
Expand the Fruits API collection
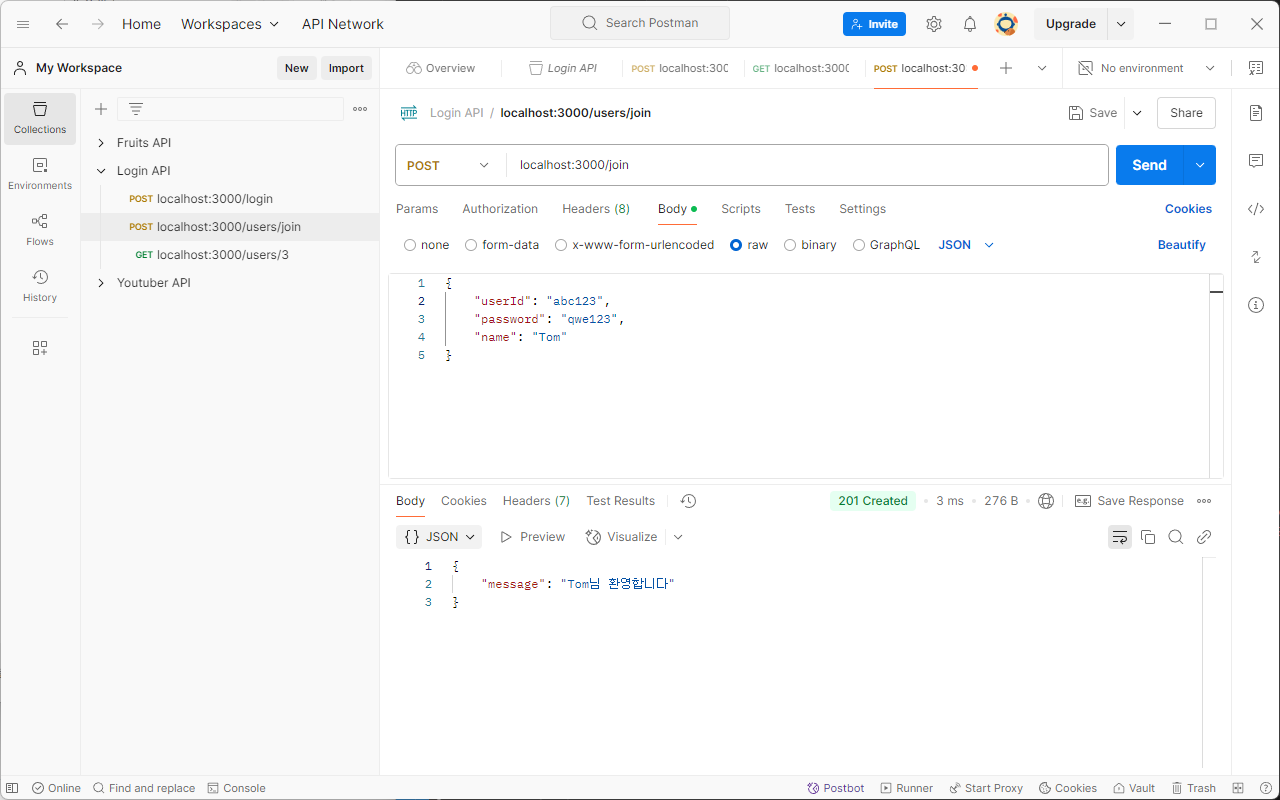(x=101, y=143)
